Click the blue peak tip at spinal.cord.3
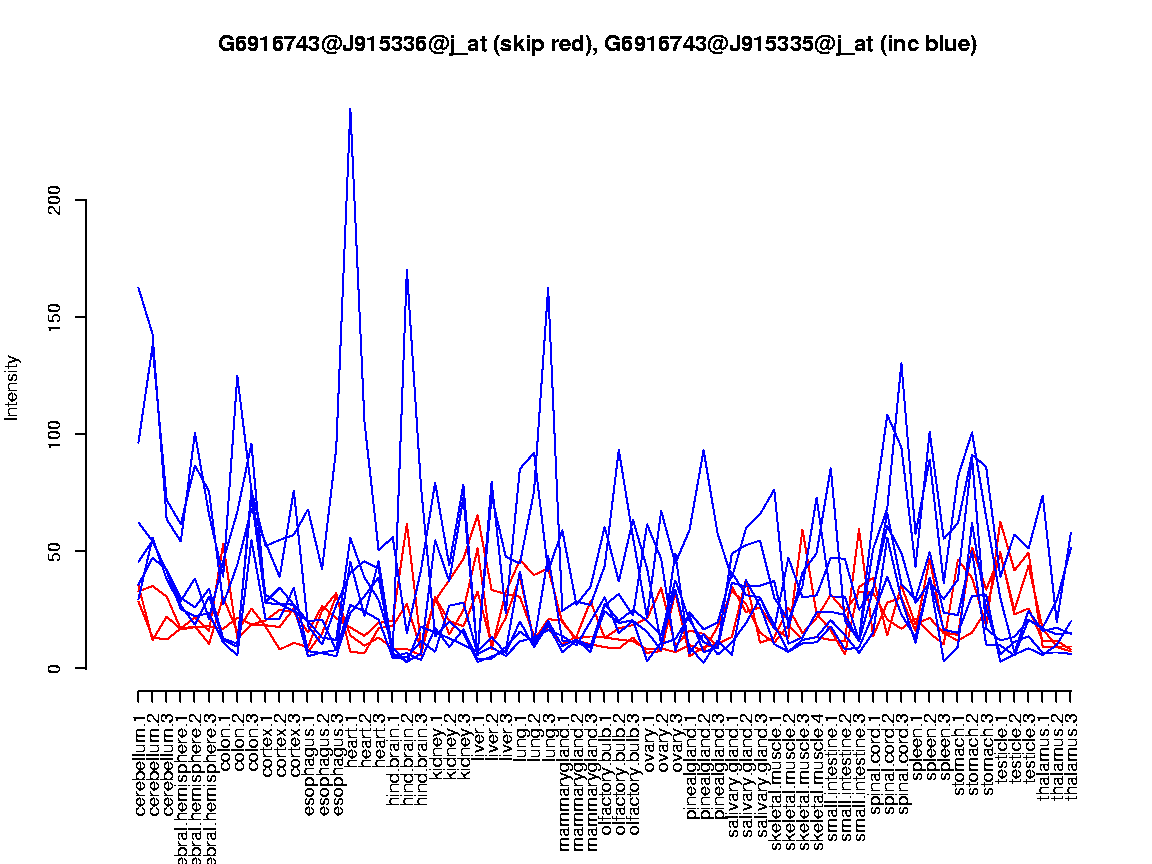Image resolution: width=1152 pixels, height=864 pixels. coord(902,363)
